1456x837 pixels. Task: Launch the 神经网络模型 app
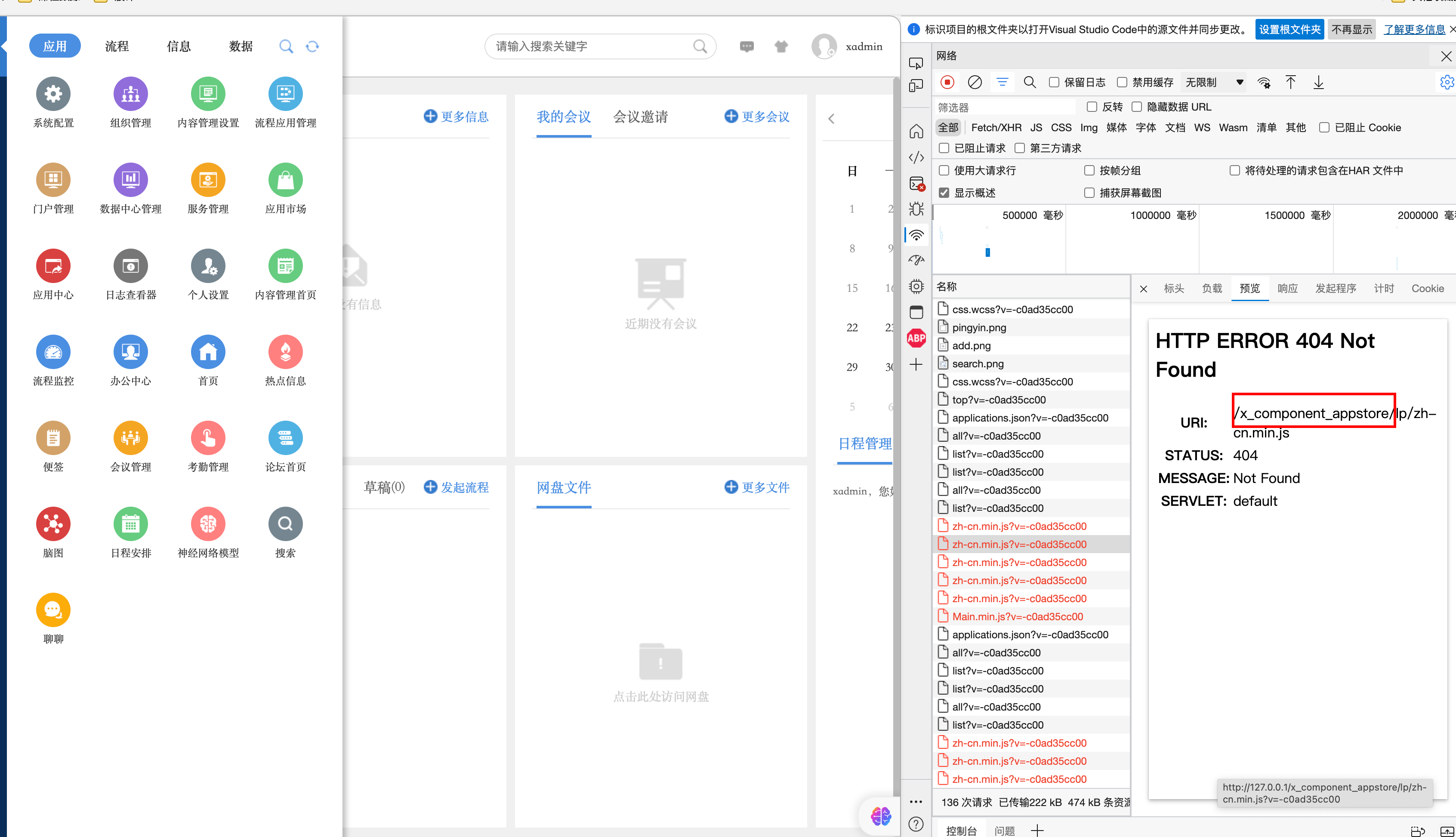(x=207, y=524)
